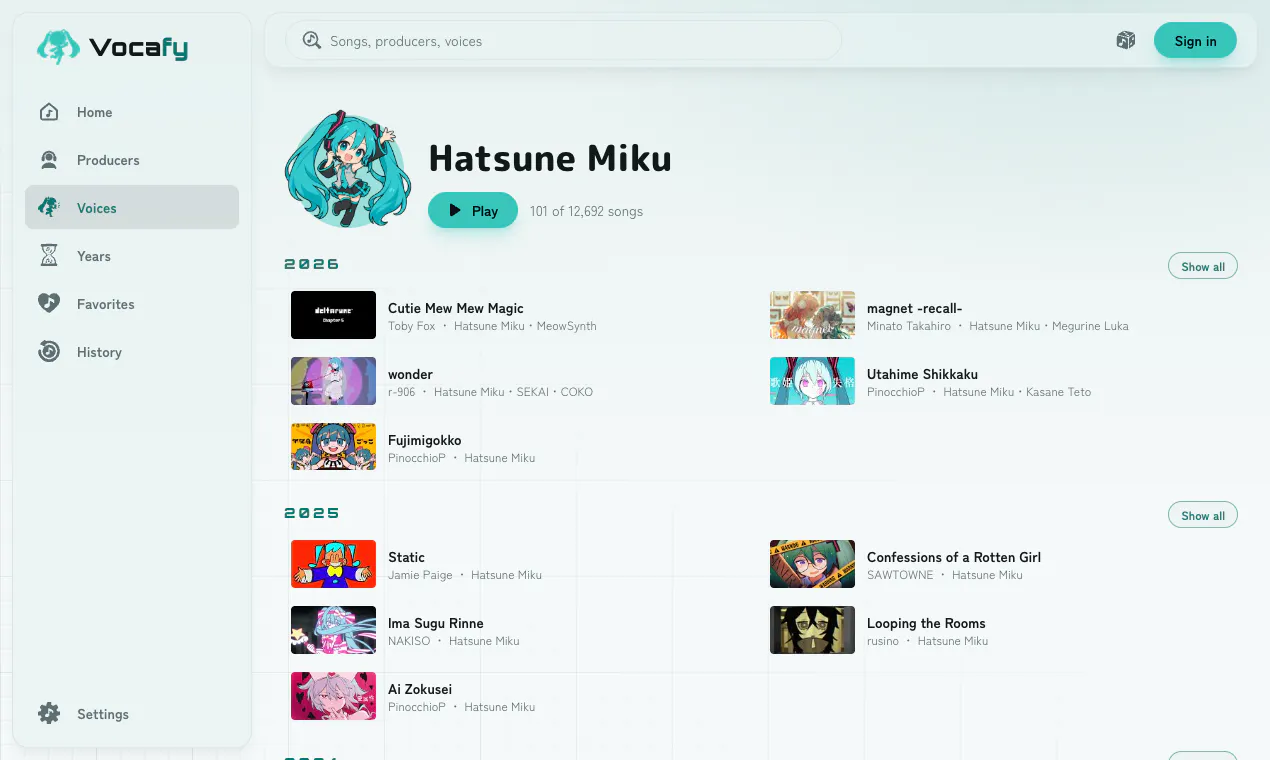Viewport: 1270px width, 760px height.
Task: Click the random dice icon
Action: [x=1126, y=41]
